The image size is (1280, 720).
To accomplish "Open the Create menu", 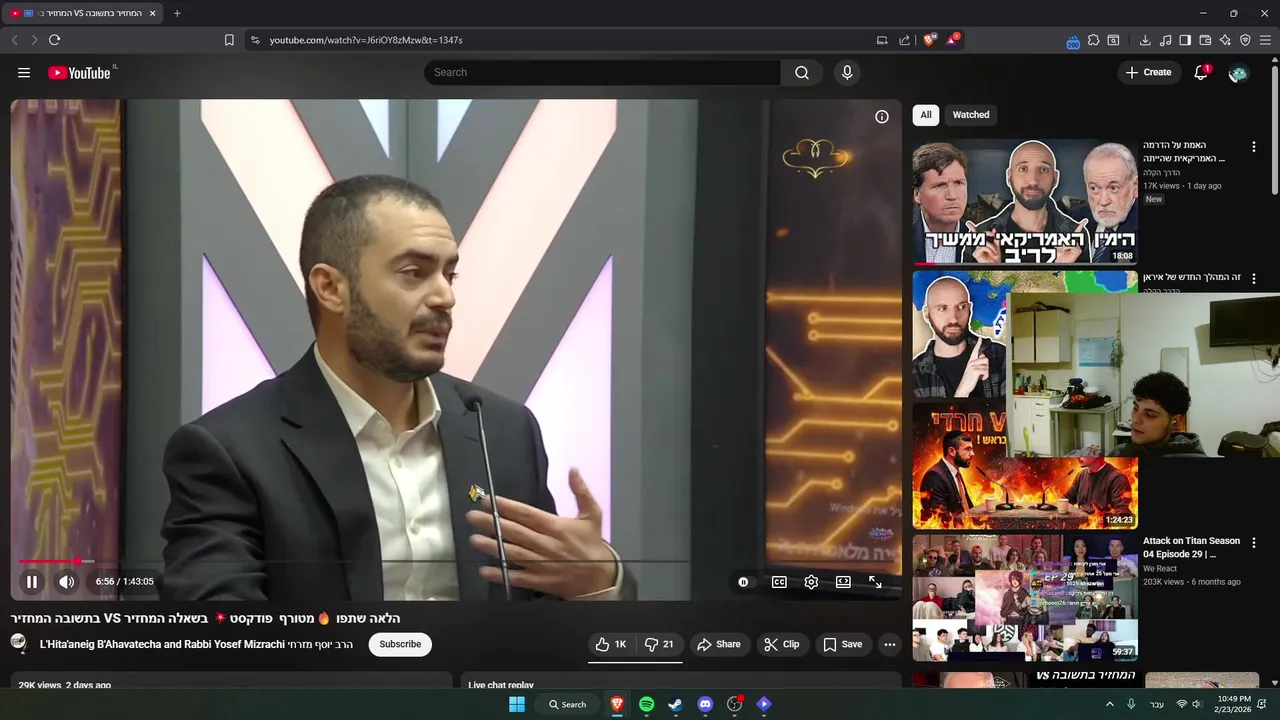I will pos(1148,72).
